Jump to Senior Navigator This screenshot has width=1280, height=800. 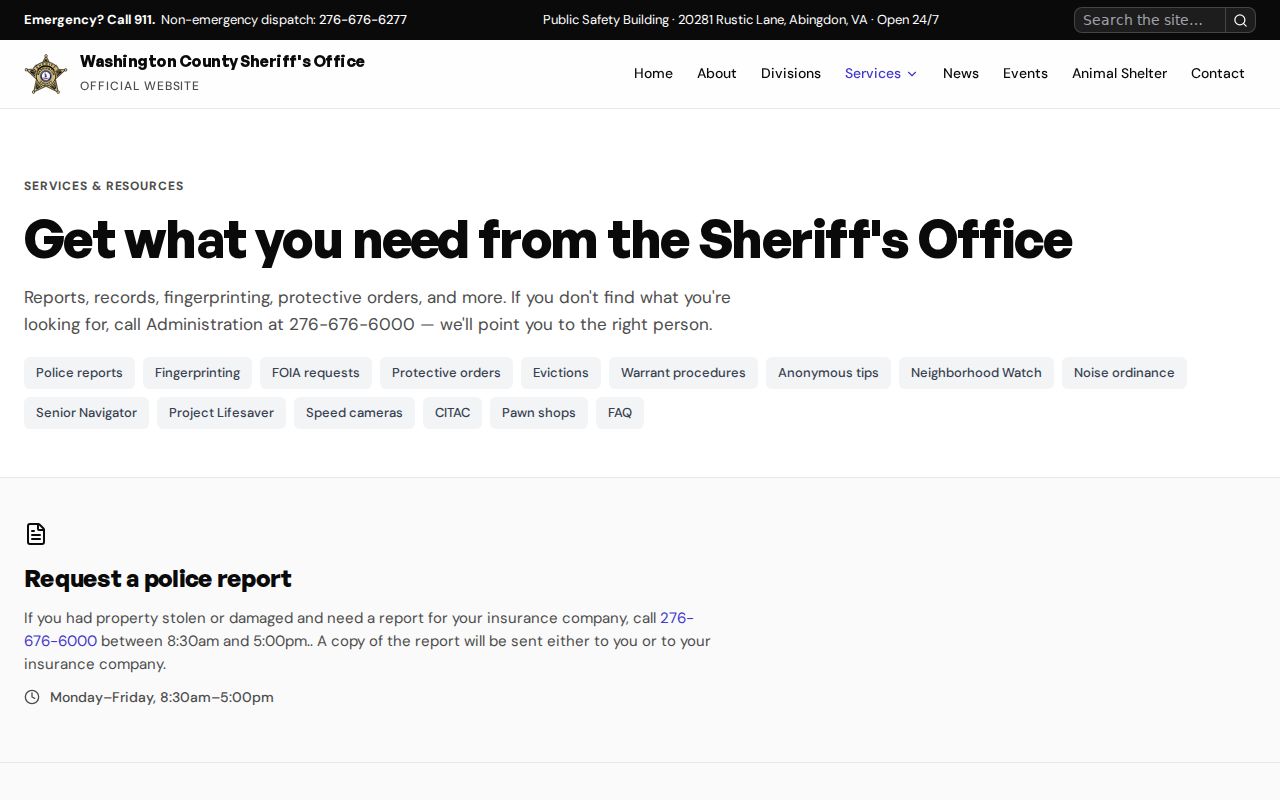[86, 413]
